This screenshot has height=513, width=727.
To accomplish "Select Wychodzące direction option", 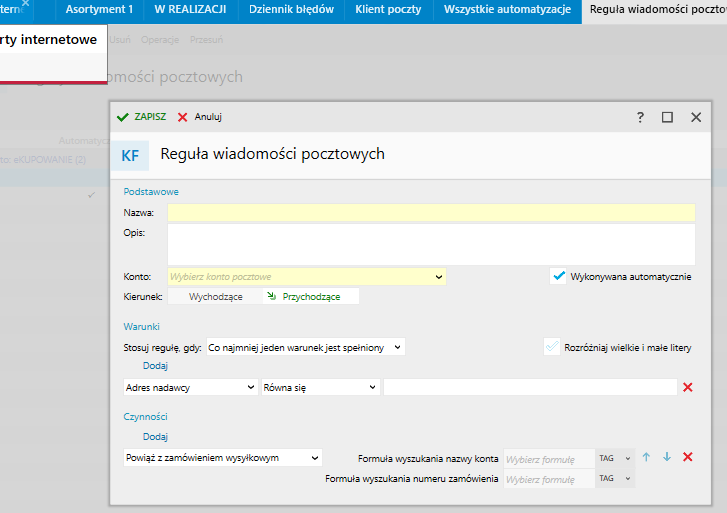I will [217, 296].
